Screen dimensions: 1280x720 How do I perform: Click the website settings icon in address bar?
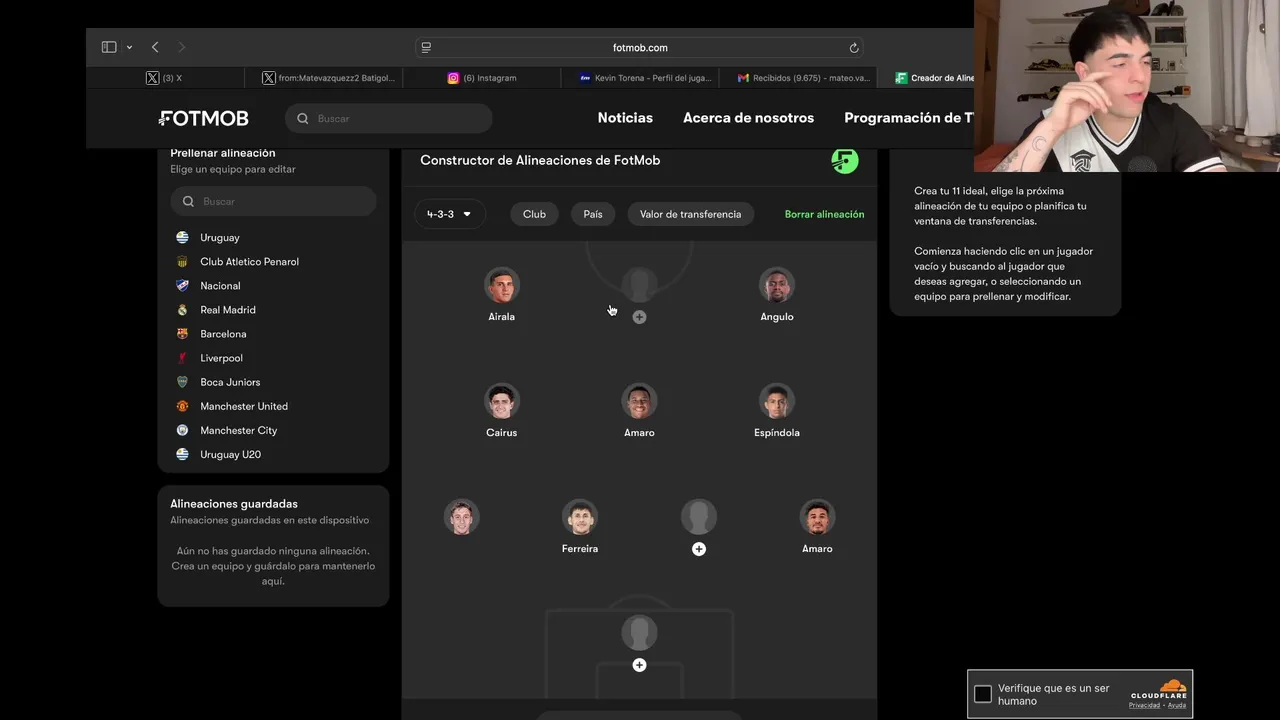coord(426,47)
